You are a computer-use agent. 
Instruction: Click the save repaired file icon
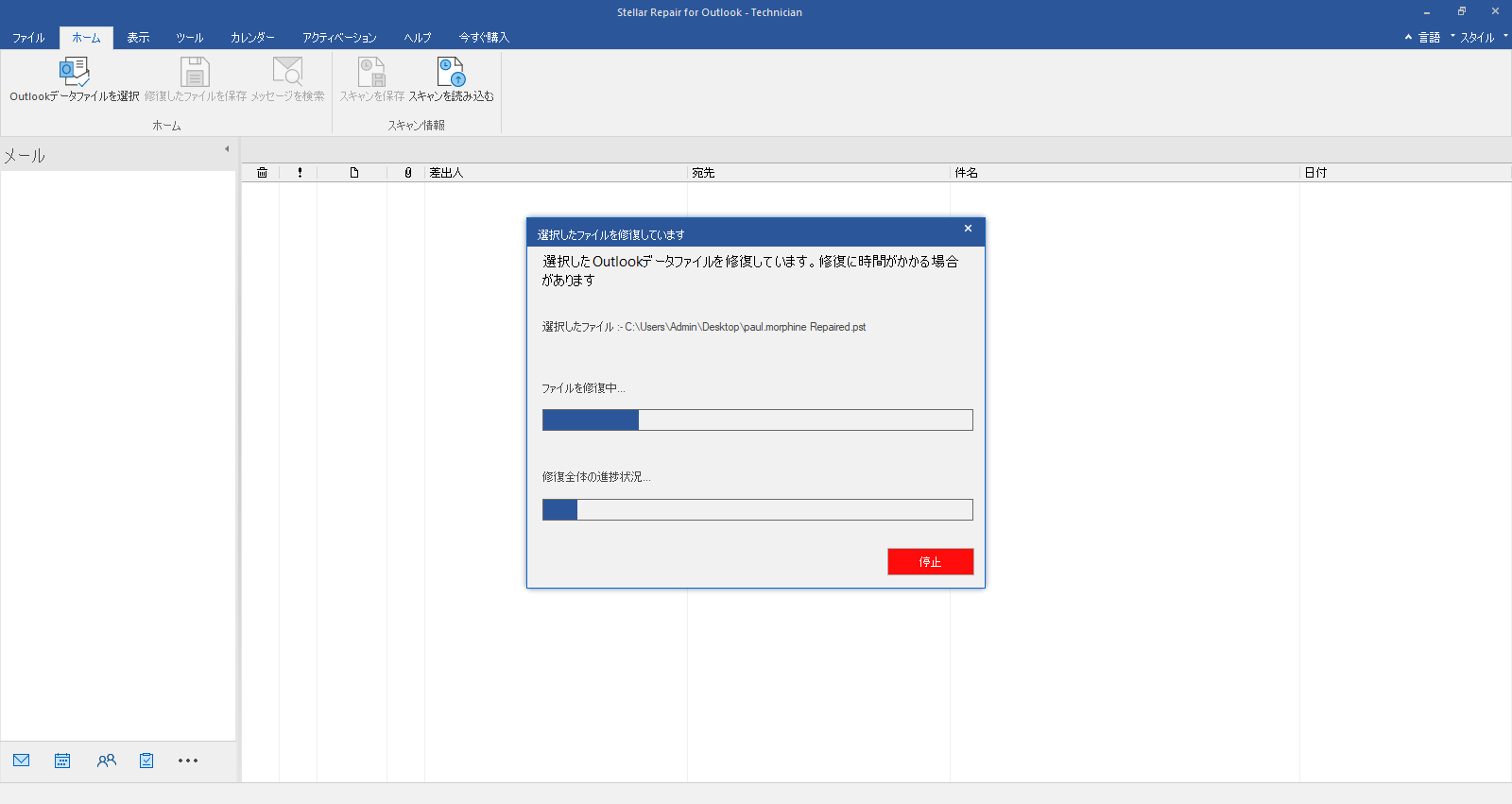pyautogui.click(x=195, y=72)
